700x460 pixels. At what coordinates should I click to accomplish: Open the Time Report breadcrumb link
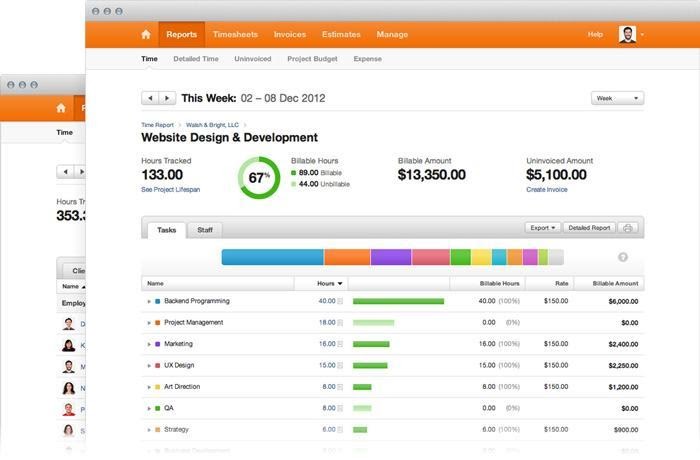(x=158, y=125)
